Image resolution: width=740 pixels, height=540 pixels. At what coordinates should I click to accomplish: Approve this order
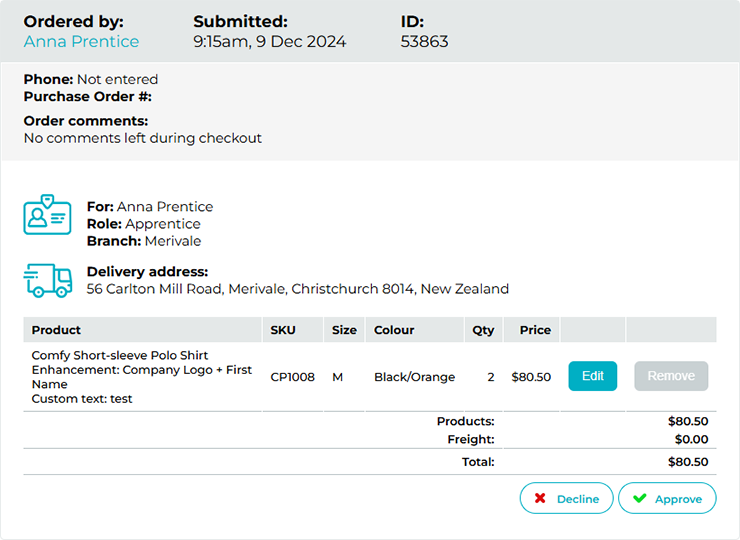(667, 499)
